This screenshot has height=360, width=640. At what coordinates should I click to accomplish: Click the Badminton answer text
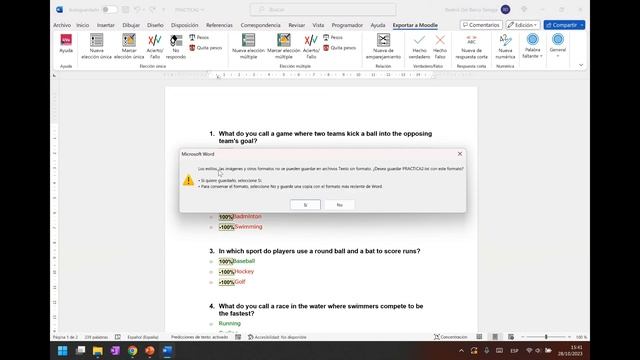[x=247, y=216]
